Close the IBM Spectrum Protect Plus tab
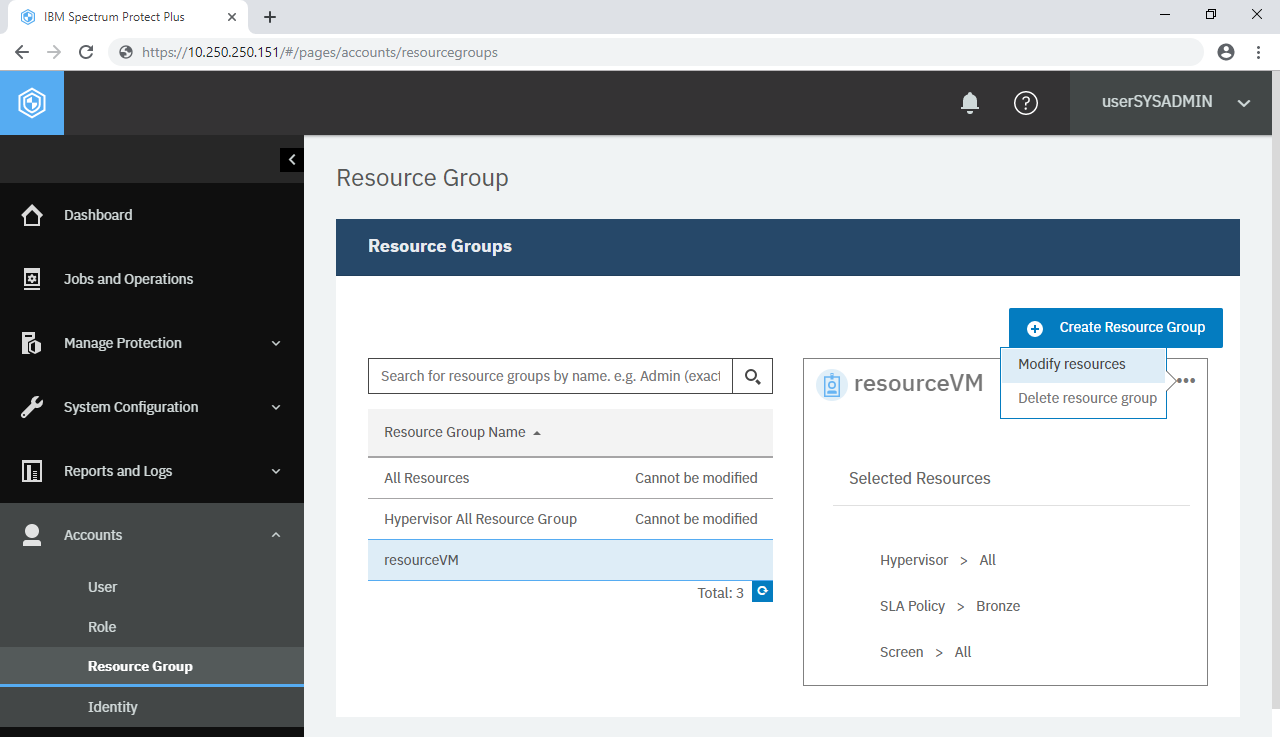1280x737 pixels. pos(232,17)
